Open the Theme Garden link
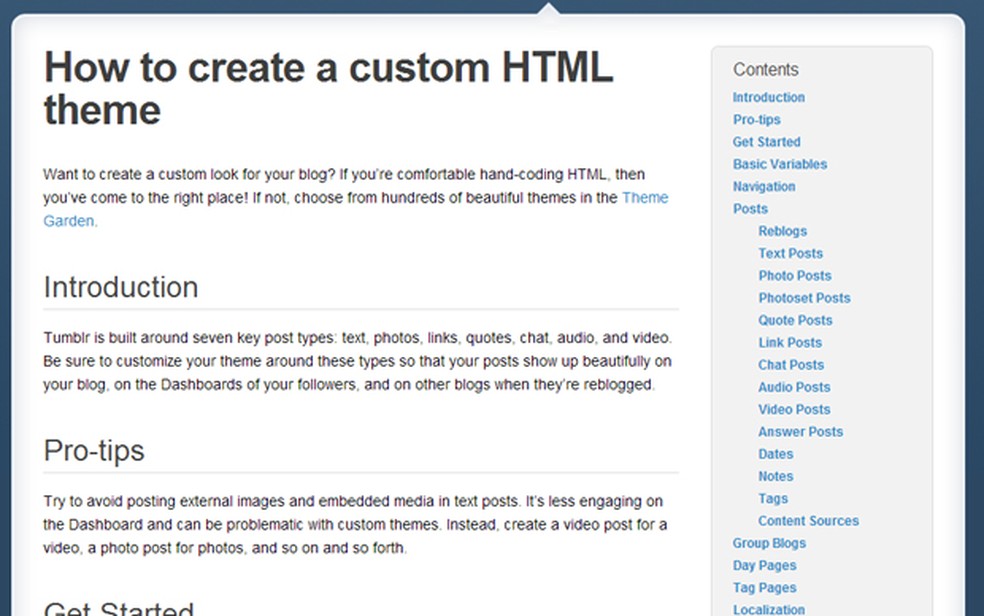 645,198
